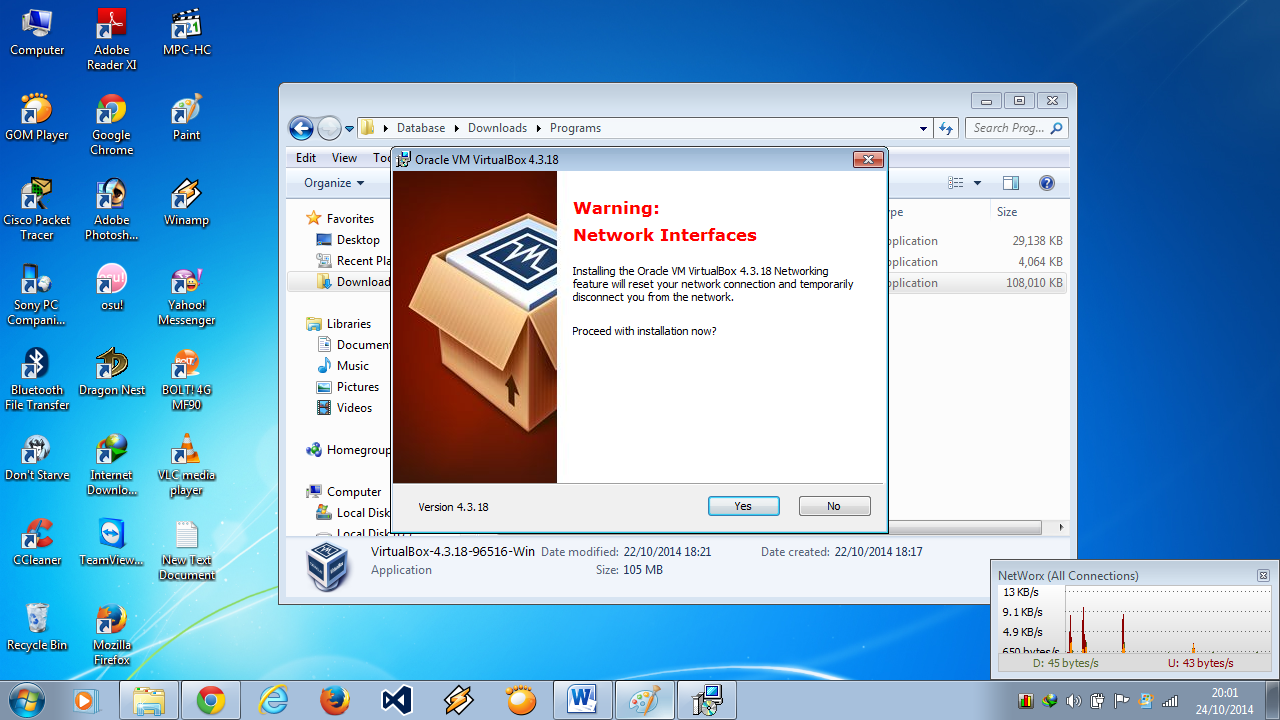The height and width of the screenshot is (720, 1280).
Task: Open the volume control in tray
Action: point(1073,700)
